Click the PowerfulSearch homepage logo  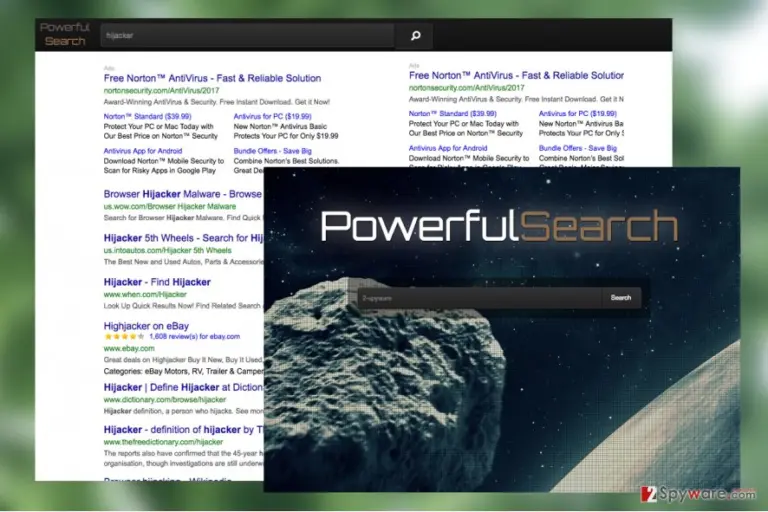[x=499, y=226]
